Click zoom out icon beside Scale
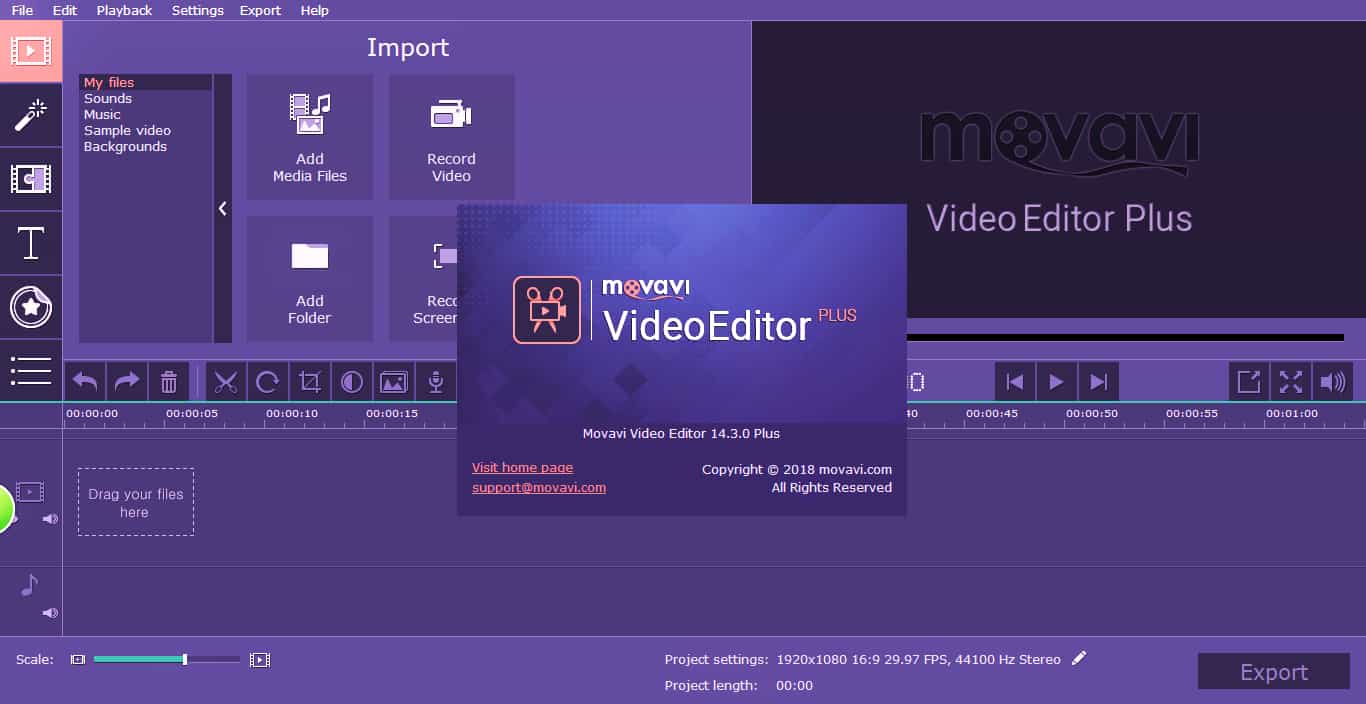Viewport: 1366px width, 704px height. [78, 660]
